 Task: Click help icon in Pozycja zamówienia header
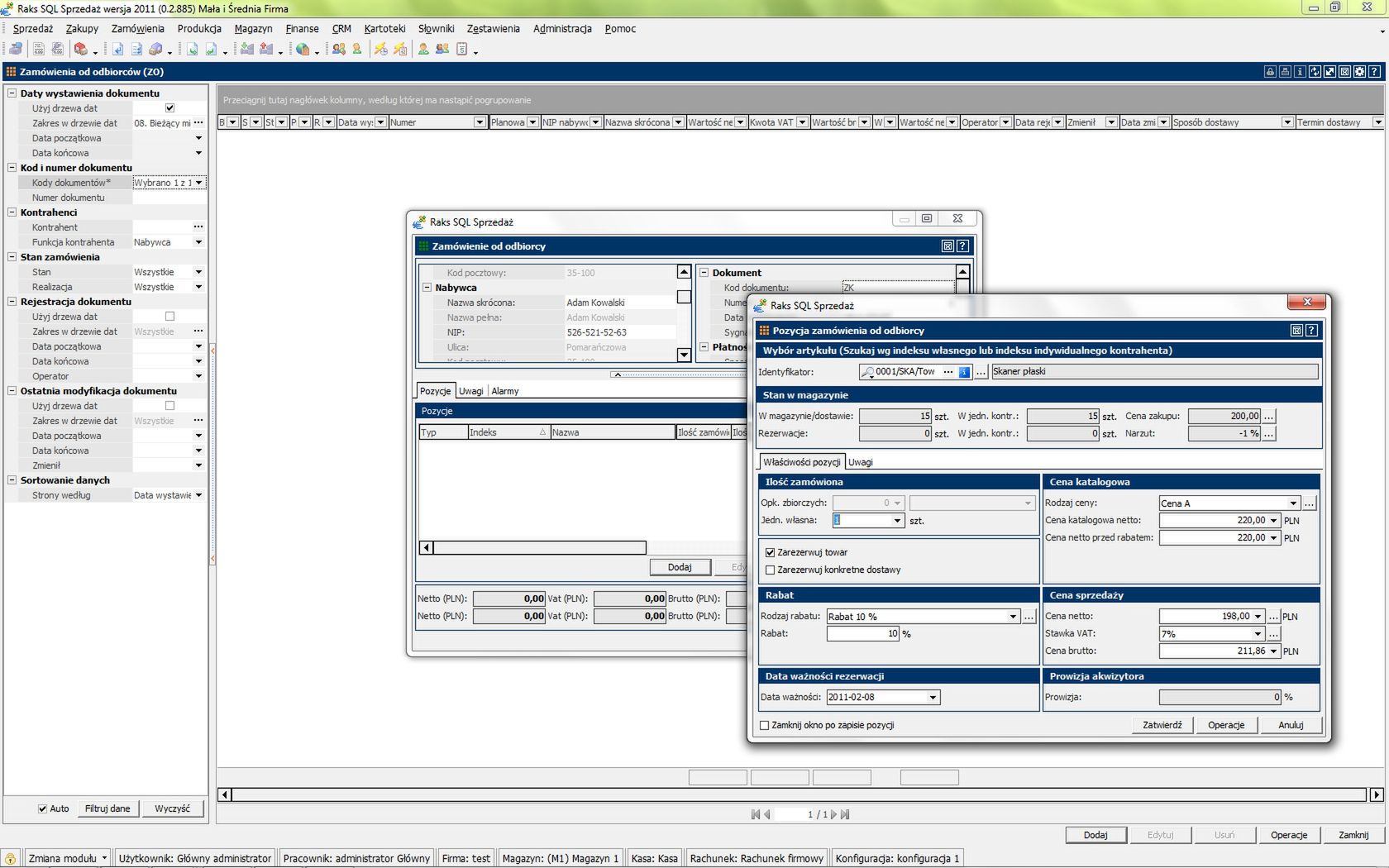1311,330
